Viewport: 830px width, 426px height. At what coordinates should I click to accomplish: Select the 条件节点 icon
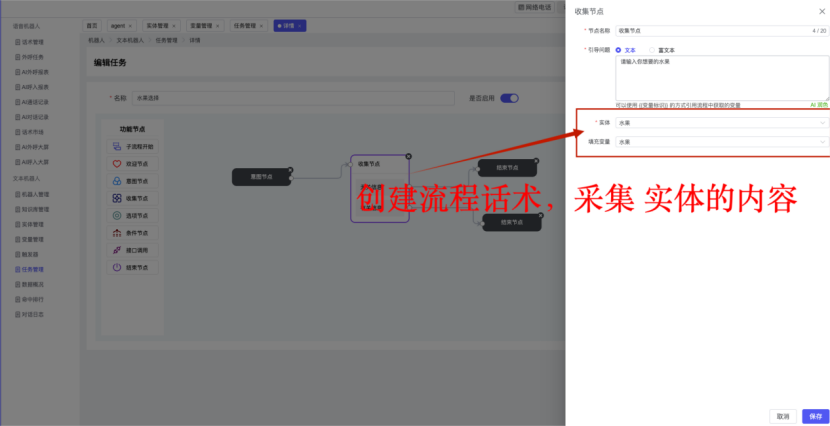pos(117,233)
